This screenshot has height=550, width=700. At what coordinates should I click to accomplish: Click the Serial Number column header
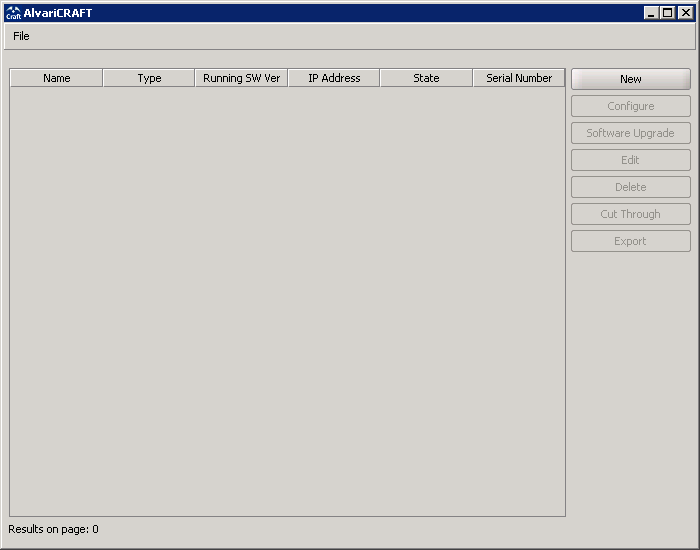(519, 78)
